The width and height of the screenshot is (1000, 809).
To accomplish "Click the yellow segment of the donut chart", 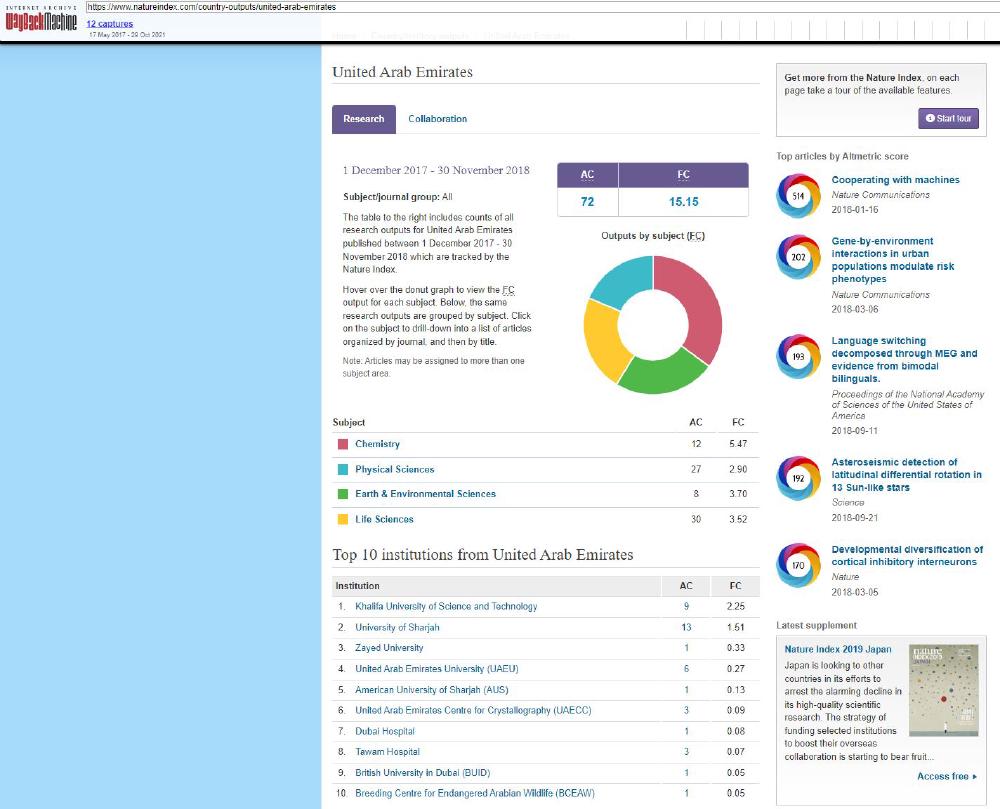I will coord(603,341).
